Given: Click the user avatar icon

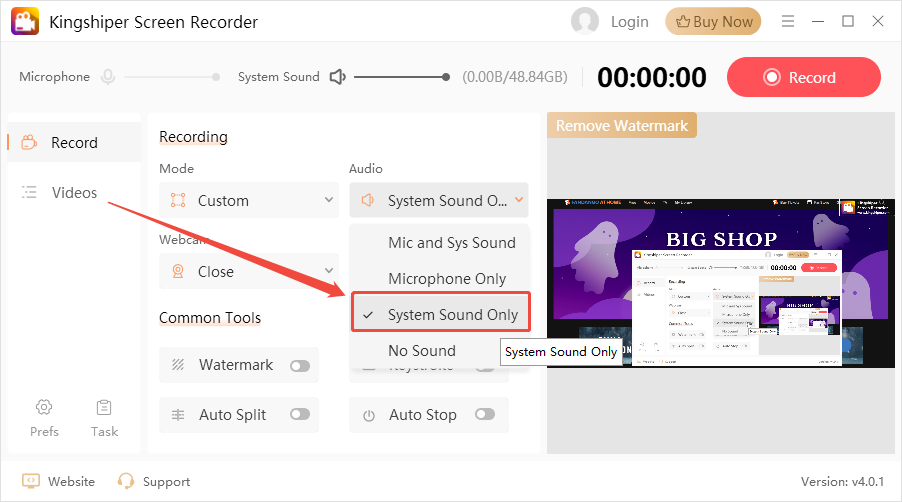Looking at the screenshot, I should click(x=584, y=21).
